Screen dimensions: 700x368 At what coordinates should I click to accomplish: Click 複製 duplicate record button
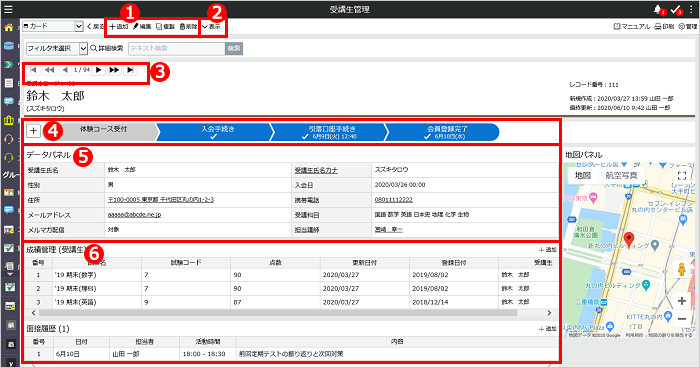165,27
